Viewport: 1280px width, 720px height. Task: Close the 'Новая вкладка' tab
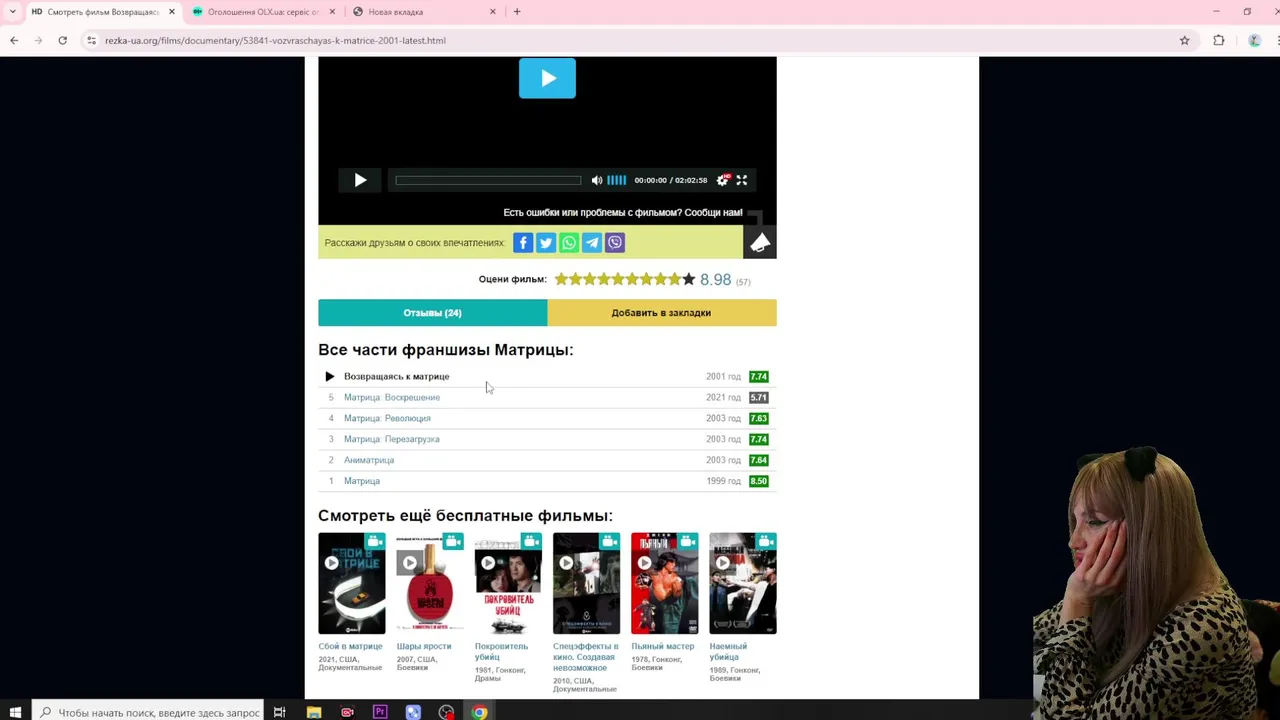coord(492,12)
